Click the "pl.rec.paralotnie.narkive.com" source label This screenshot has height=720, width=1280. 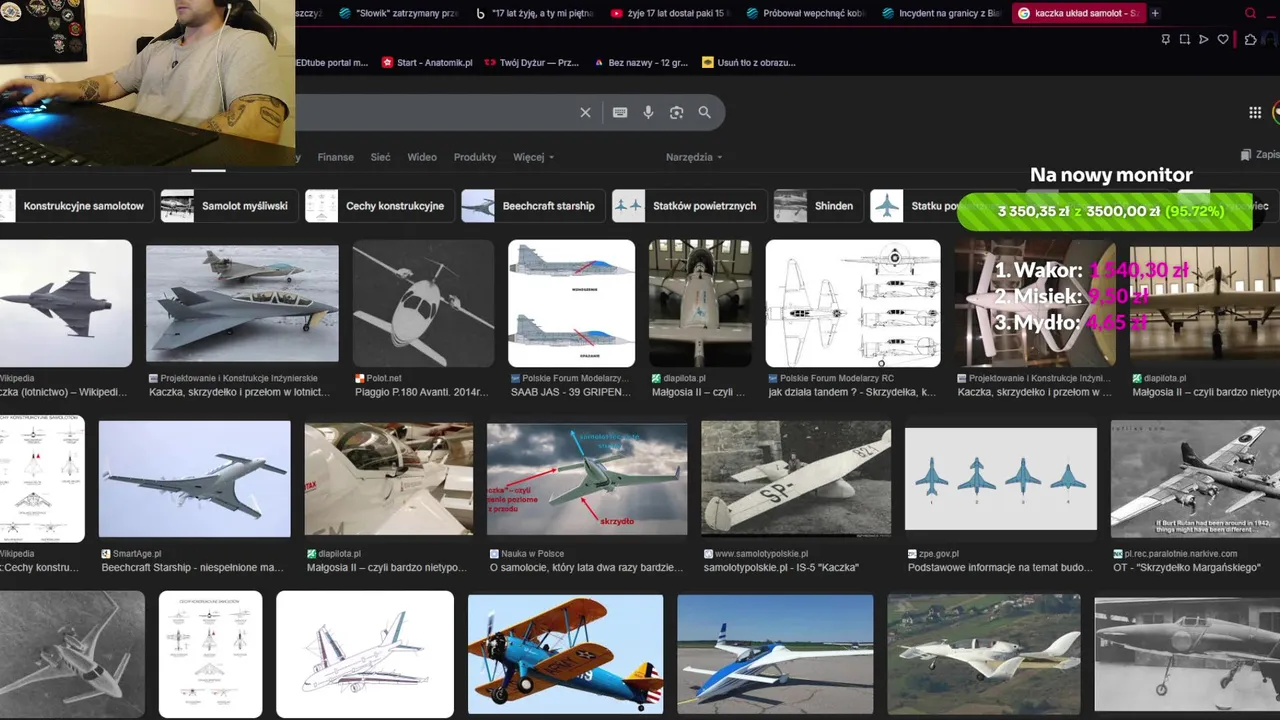tap(1181, 553)
